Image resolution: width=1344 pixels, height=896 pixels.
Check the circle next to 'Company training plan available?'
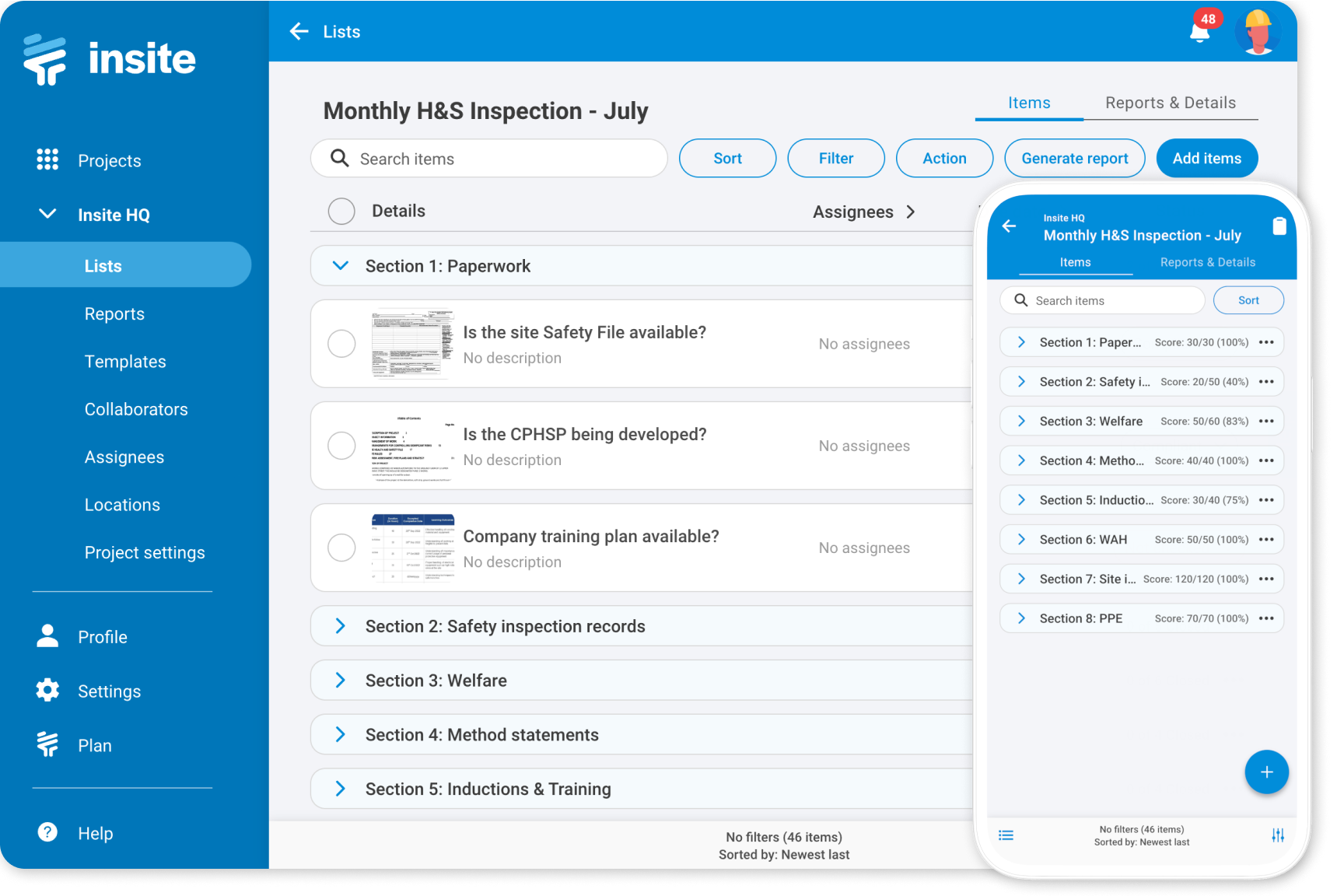(x=341, y=548)
